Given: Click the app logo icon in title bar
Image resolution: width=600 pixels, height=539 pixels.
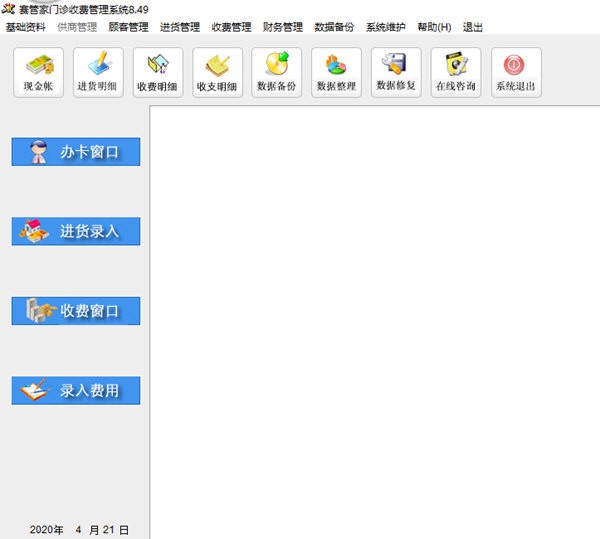Looking at the screenshot, I should pos(8,8).
